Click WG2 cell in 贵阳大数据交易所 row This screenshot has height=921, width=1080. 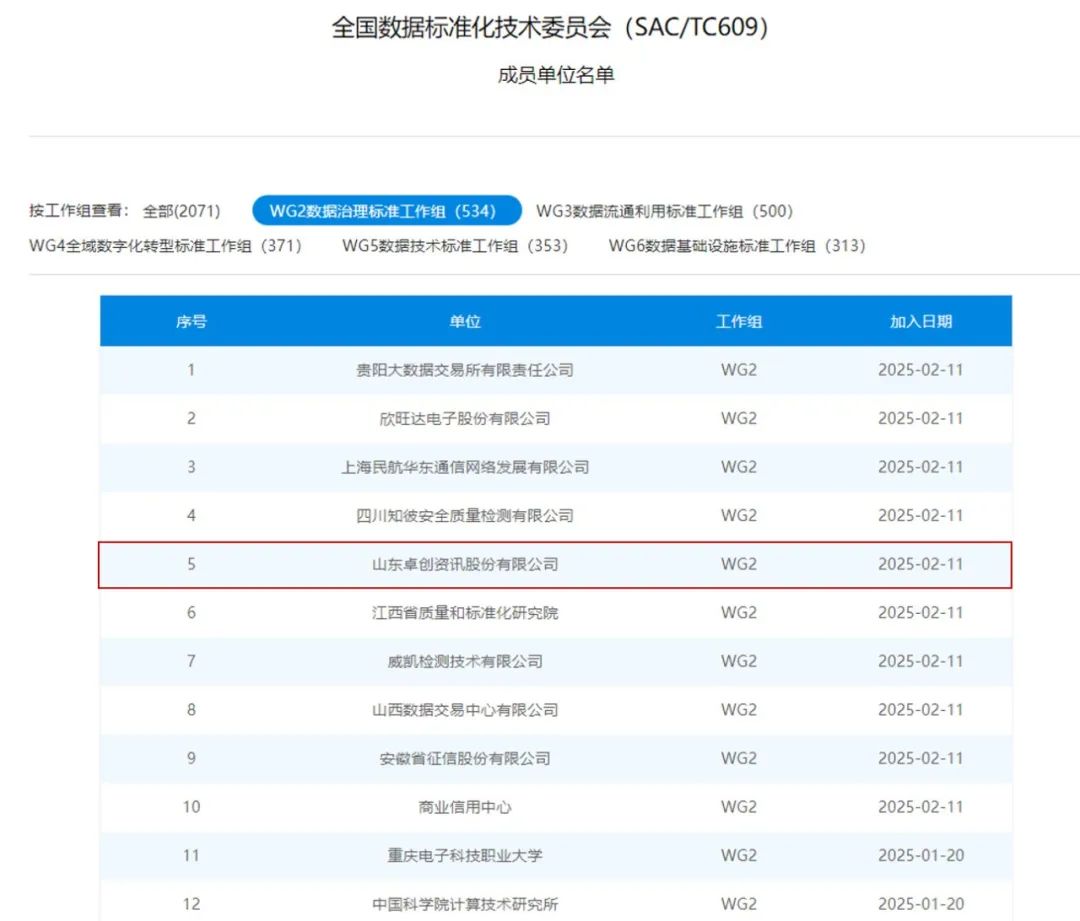[x=739, y=370]
